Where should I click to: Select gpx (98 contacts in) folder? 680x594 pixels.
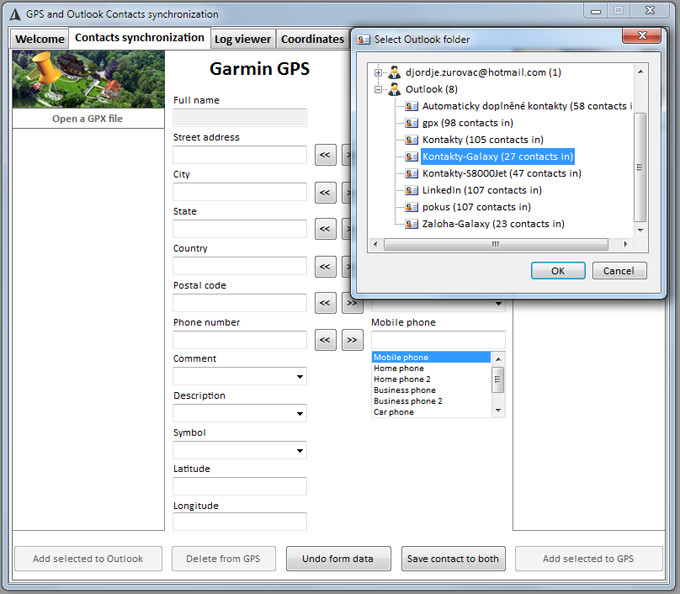point(468,123)
